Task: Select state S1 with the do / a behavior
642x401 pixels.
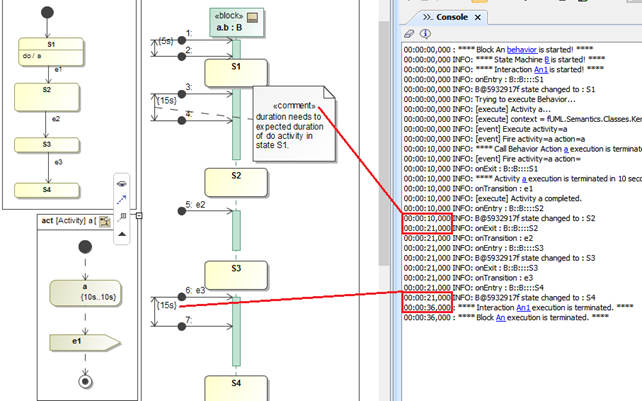Action: 51,51
